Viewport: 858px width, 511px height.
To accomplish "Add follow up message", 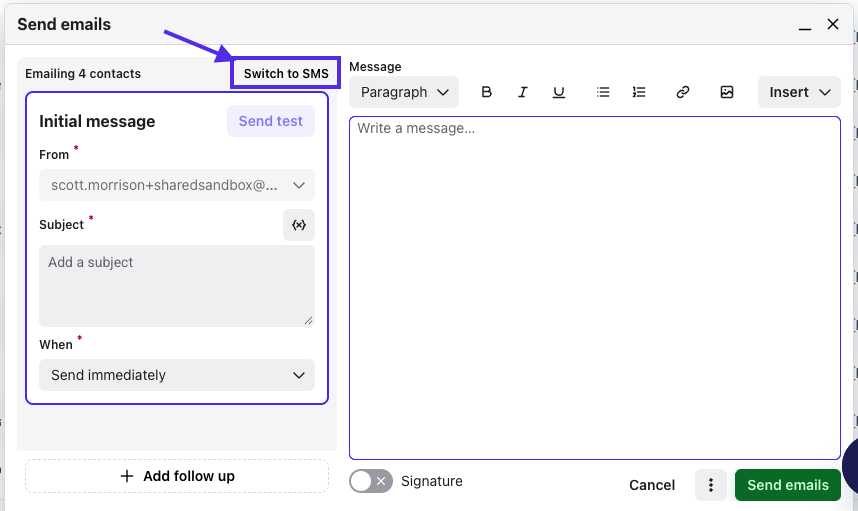I will [x=177, y=476].
